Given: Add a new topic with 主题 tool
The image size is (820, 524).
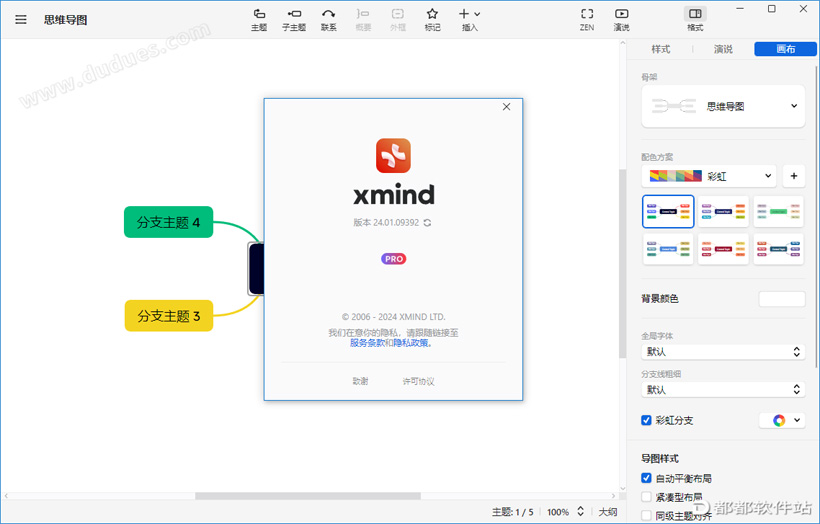Looking at the screenshot, I should click(x=259, y=20).
